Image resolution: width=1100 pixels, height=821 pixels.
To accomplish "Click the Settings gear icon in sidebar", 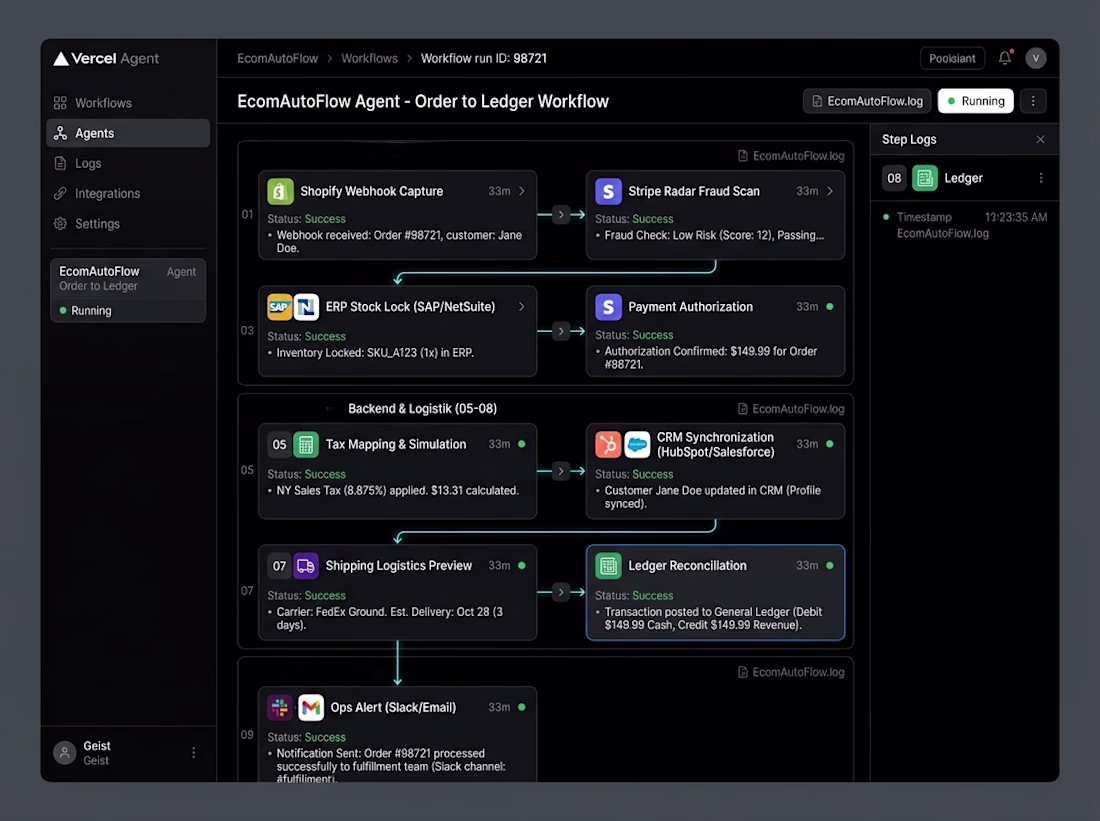I will [60, 224].
